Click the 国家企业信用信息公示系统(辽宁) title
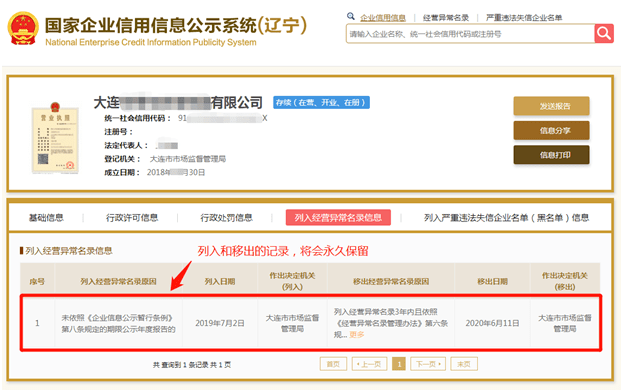The width and height of the screenshot is (623, 392). tap(176, 25)
